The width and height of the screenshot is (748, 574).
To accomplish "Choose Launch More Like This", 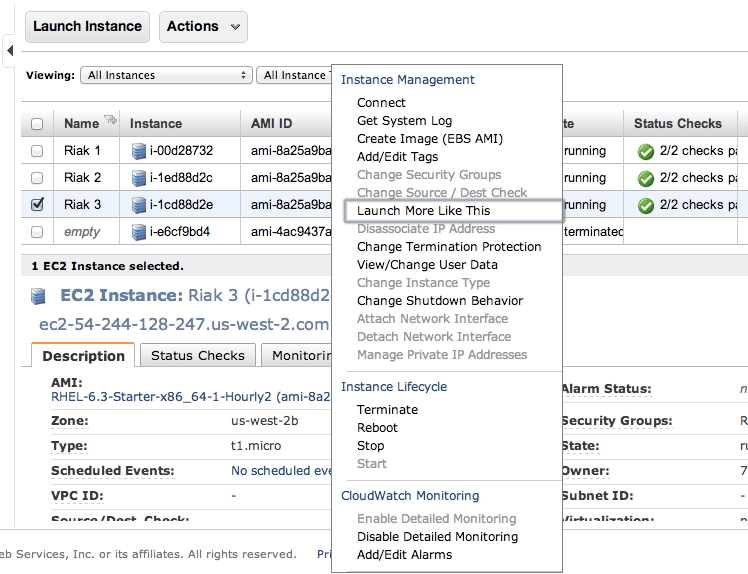I will point(424,211).
